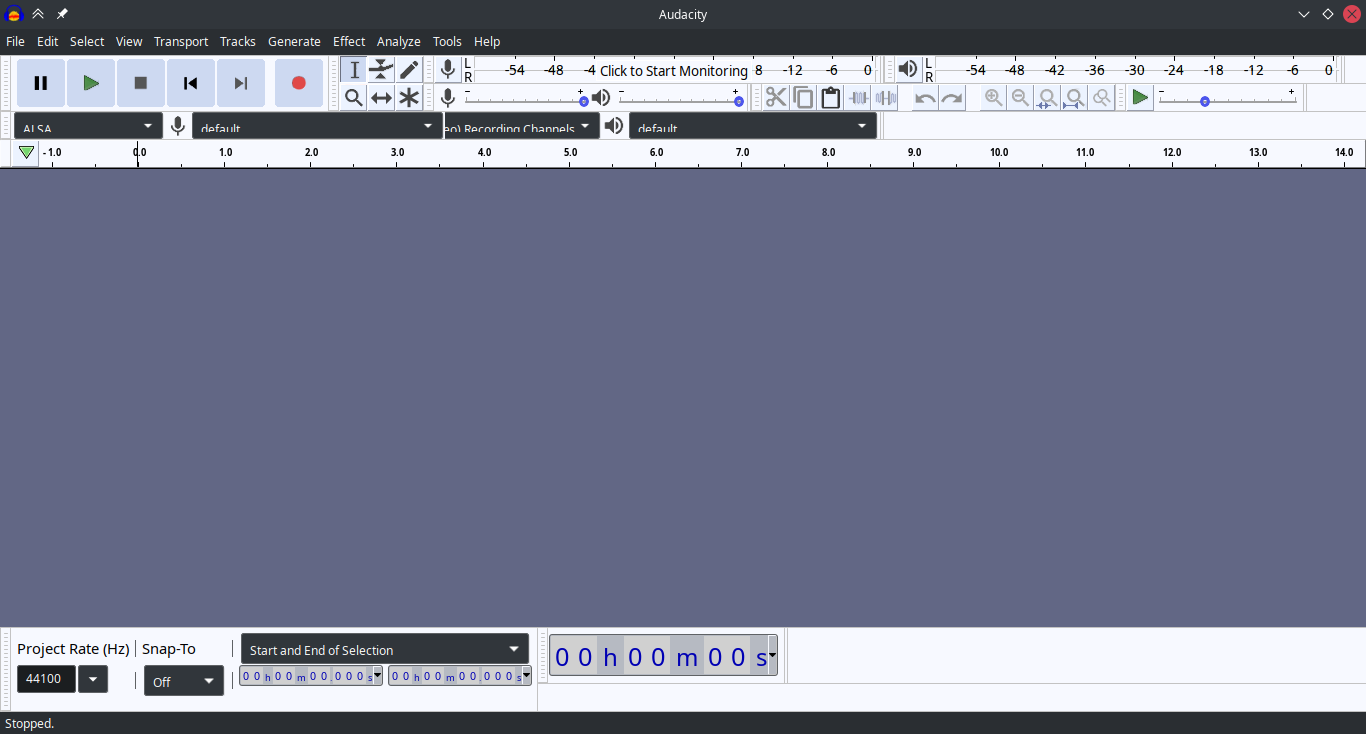Select the Time Shift tool

coord(381,97)
